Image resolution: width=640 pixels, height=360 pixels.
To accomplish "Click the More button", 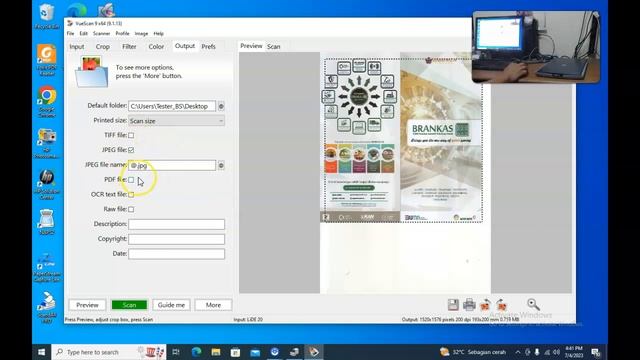I will 213,305.
